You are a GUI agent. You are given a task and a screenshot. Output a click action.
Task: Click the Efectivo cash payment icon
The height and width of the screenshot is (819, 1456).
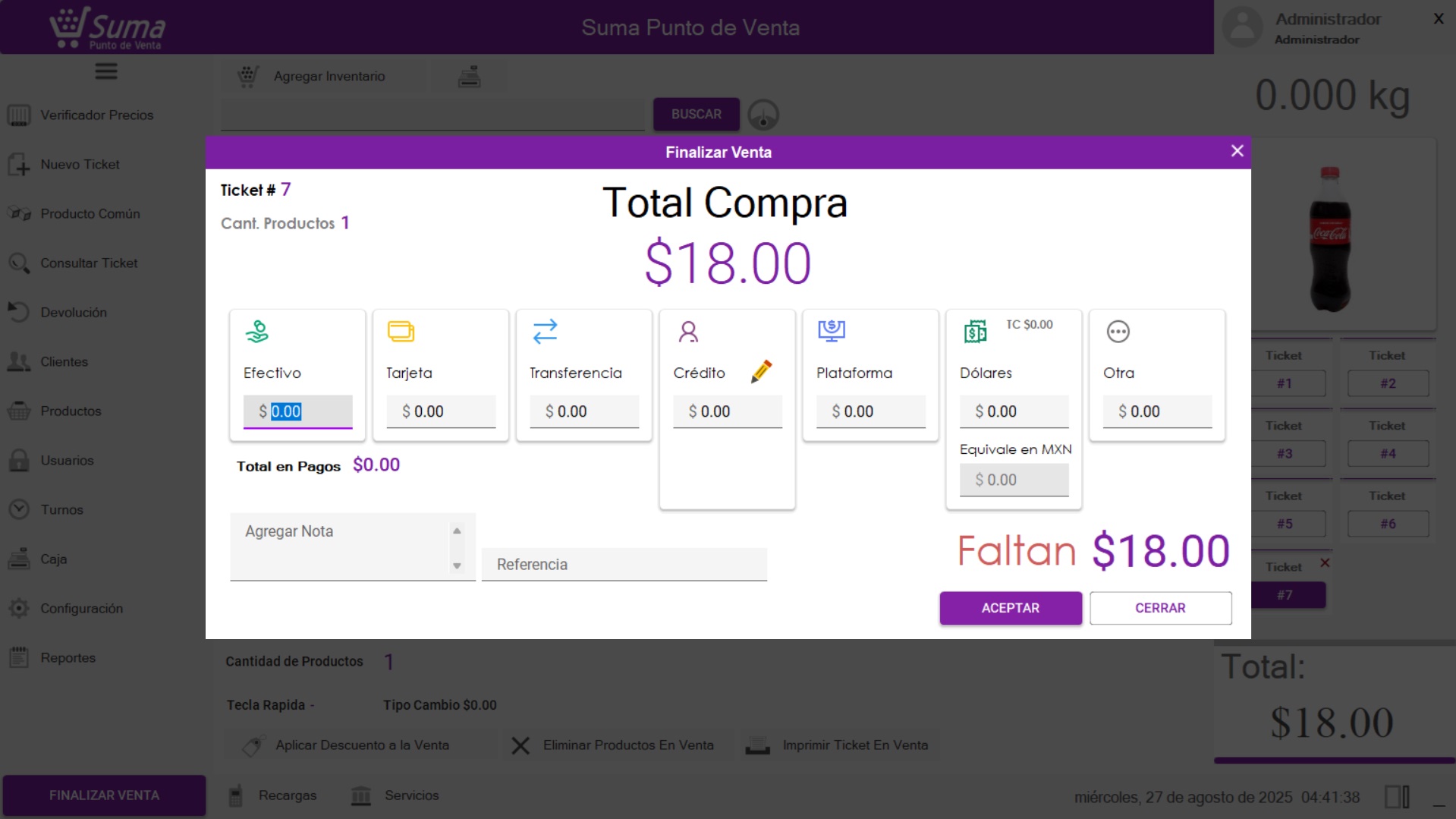point(257,332)
